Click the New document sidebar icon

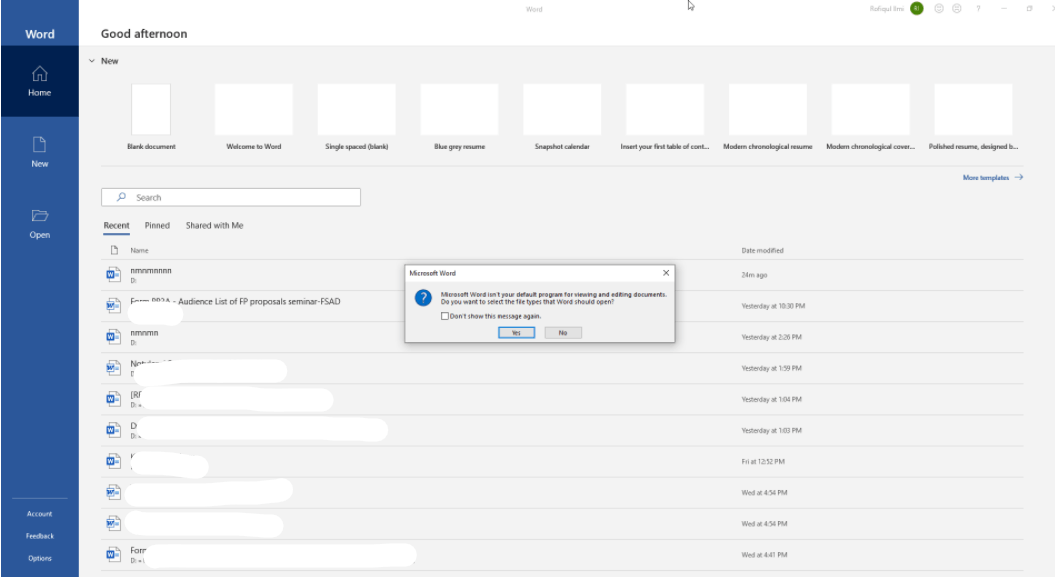click(40, 145)
